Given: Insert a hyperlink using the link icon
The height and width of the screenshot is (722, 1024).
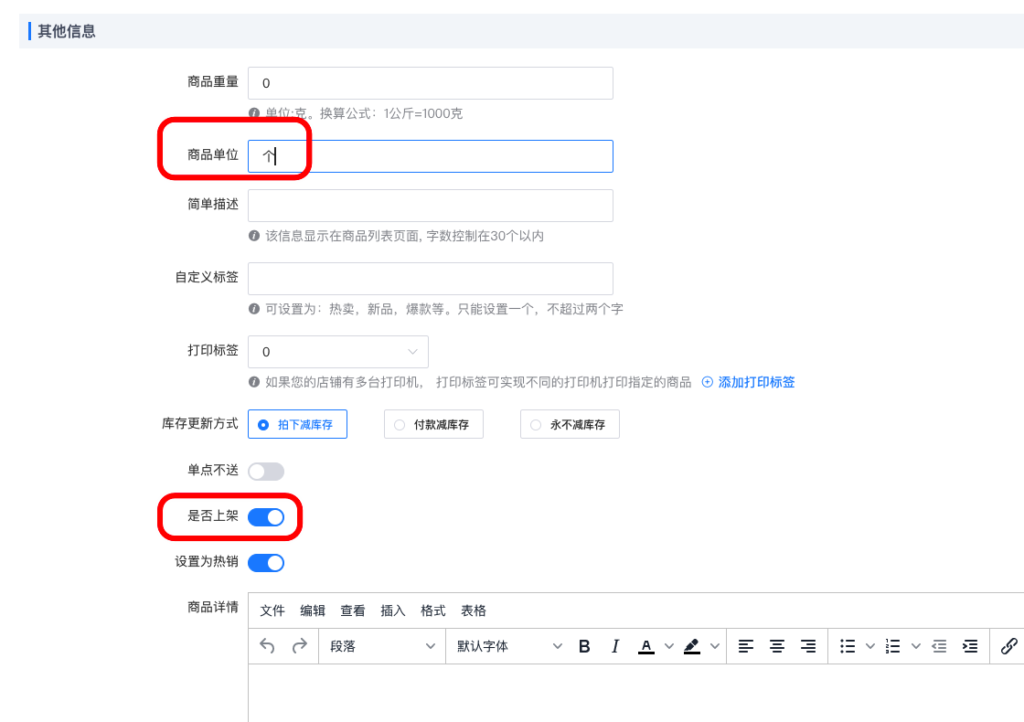Looking at the screenshot, I should point(1007,645).
